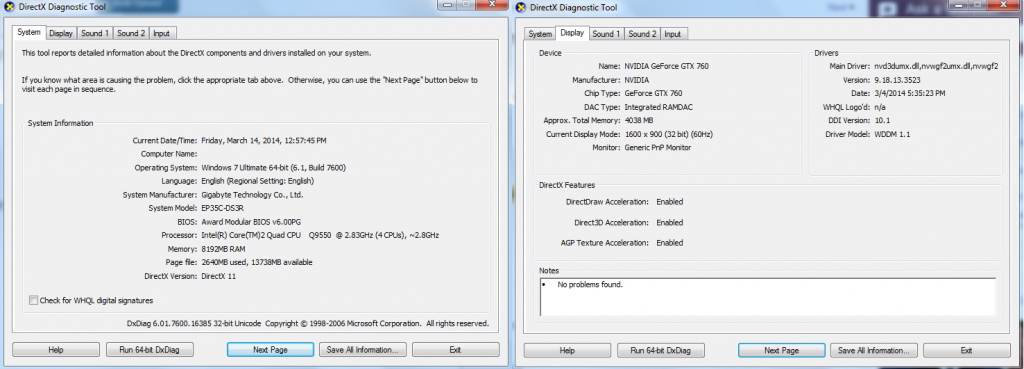
Task: Switch to Sound 1 tab in right window
Action: [x=607, y=34]
